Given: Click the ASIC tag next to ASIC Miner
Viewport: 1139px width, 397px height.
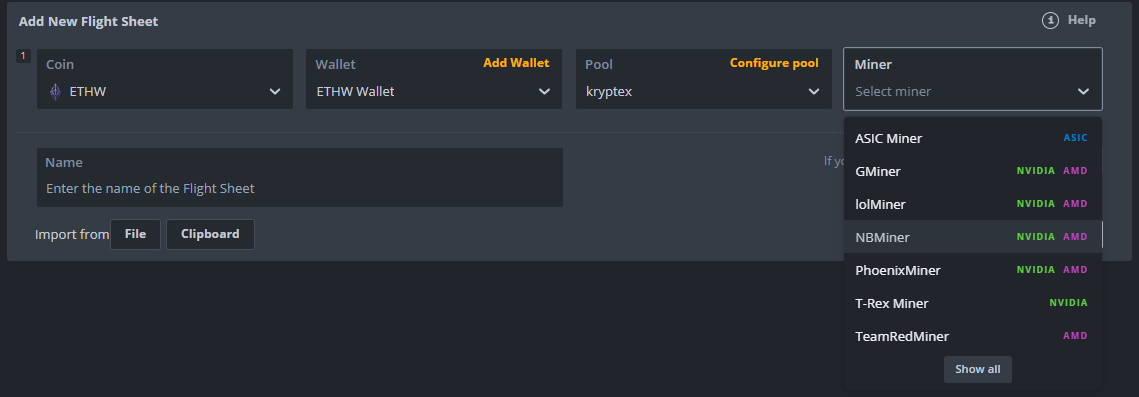Looking at the screenshot, I should [1075, 138].
